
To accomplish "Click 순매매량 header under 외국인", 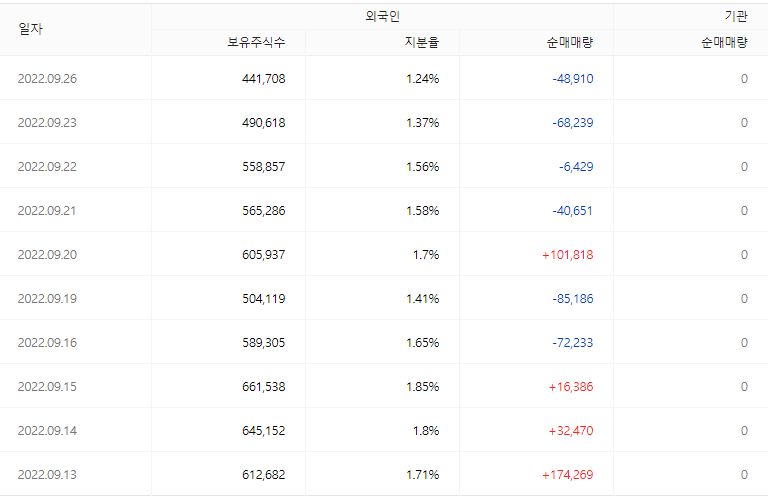I will (x=570, y=42).
